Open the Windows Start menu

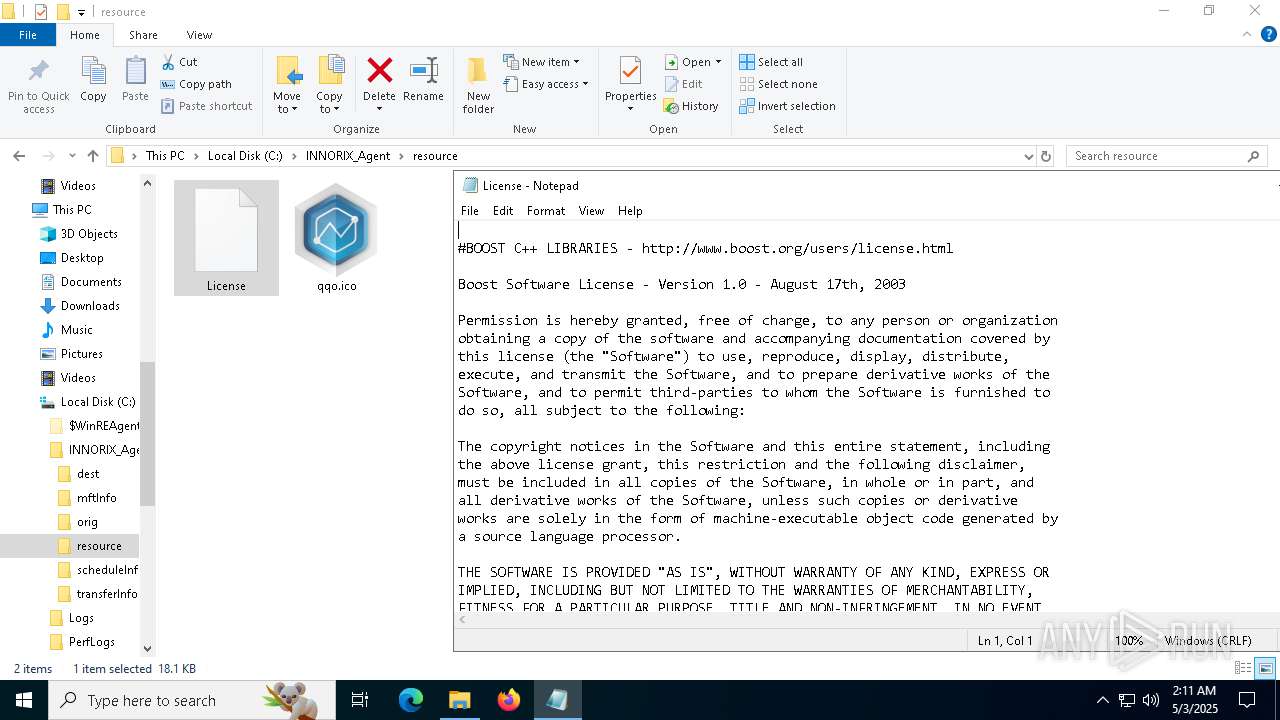tap(24, 700)
